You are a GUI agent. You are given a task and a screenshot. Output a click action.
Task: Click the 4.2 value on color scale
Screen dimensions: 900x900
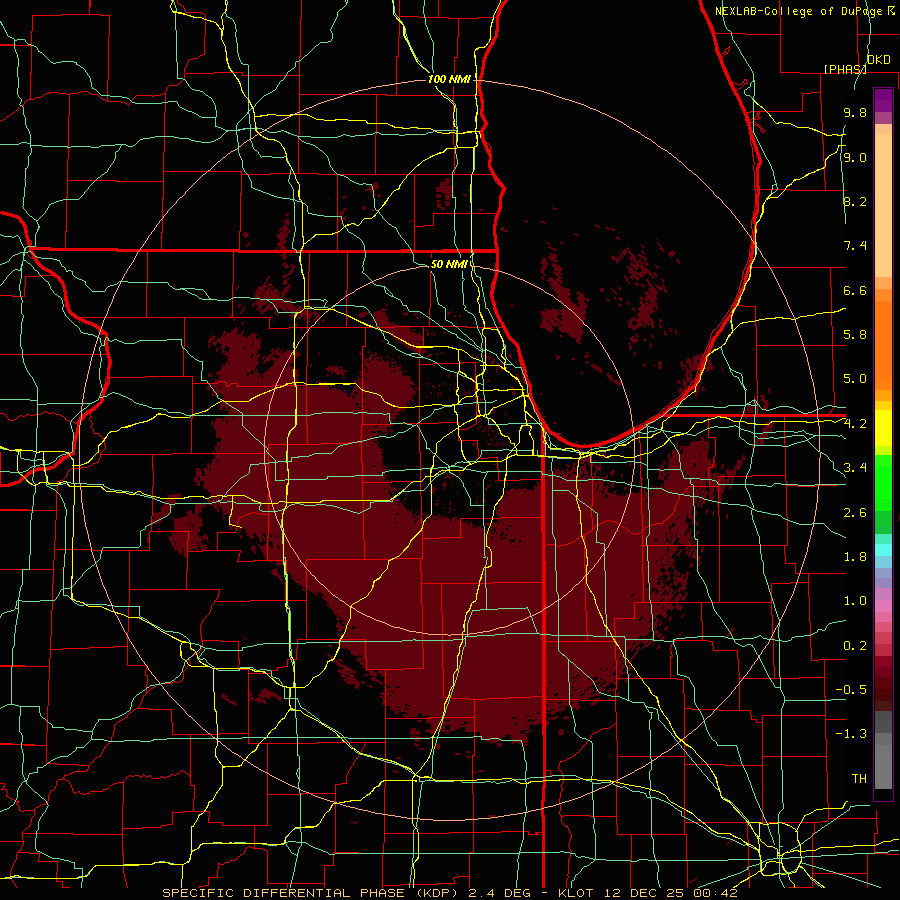click(x=855, y=424)
